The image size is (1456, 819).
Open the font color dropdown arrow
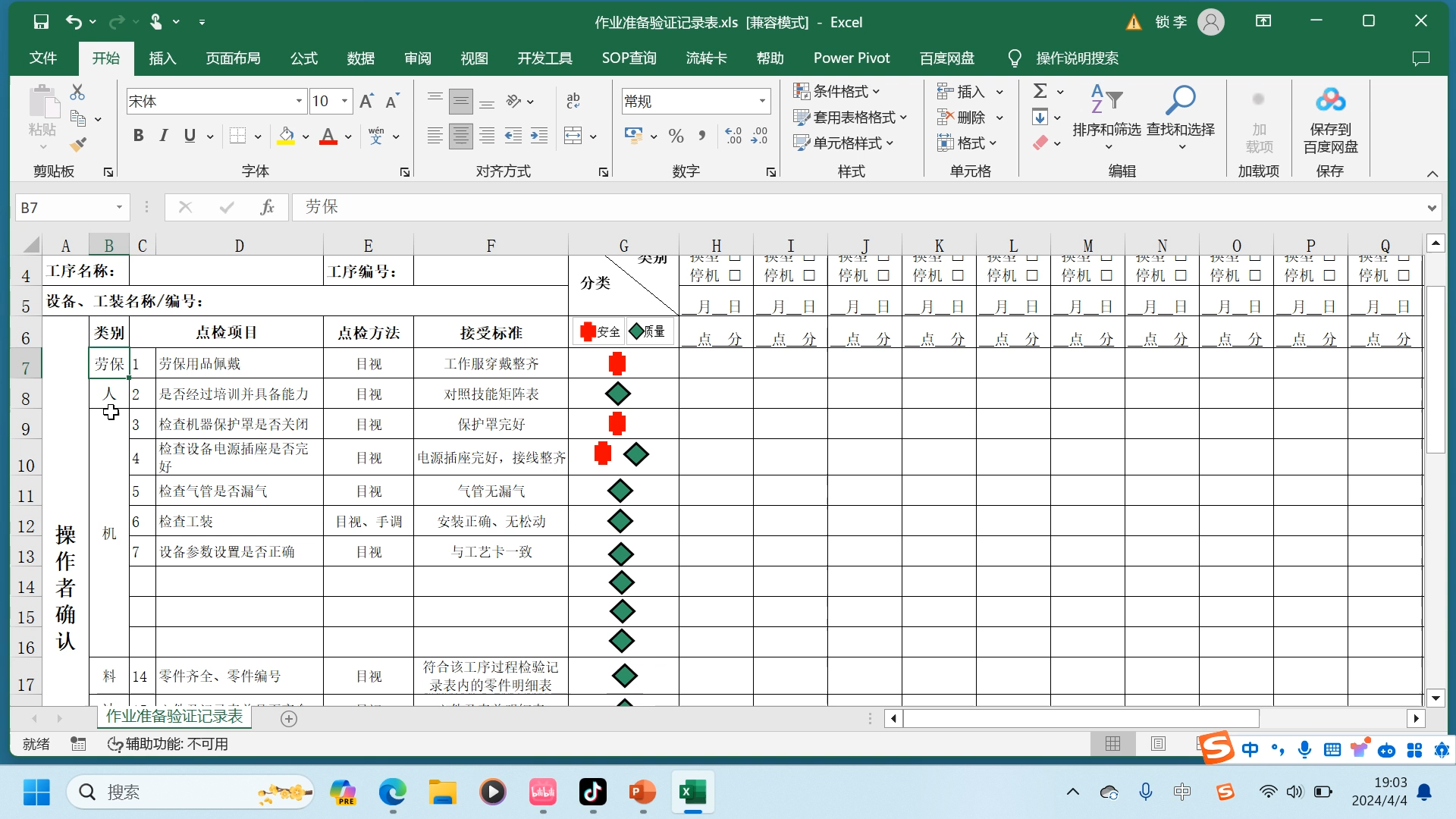coord(348,136)
